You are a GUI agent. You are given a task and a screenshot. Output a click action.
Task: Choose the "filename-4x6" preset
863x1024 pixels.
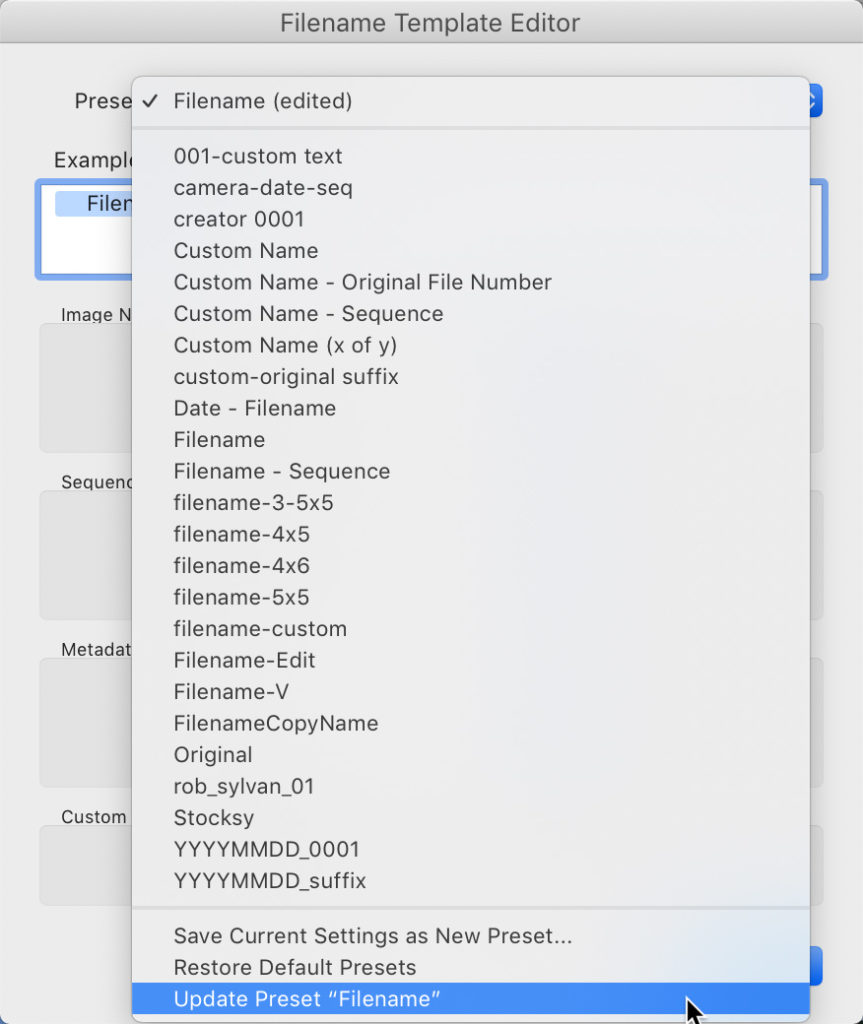click(241, 566)
